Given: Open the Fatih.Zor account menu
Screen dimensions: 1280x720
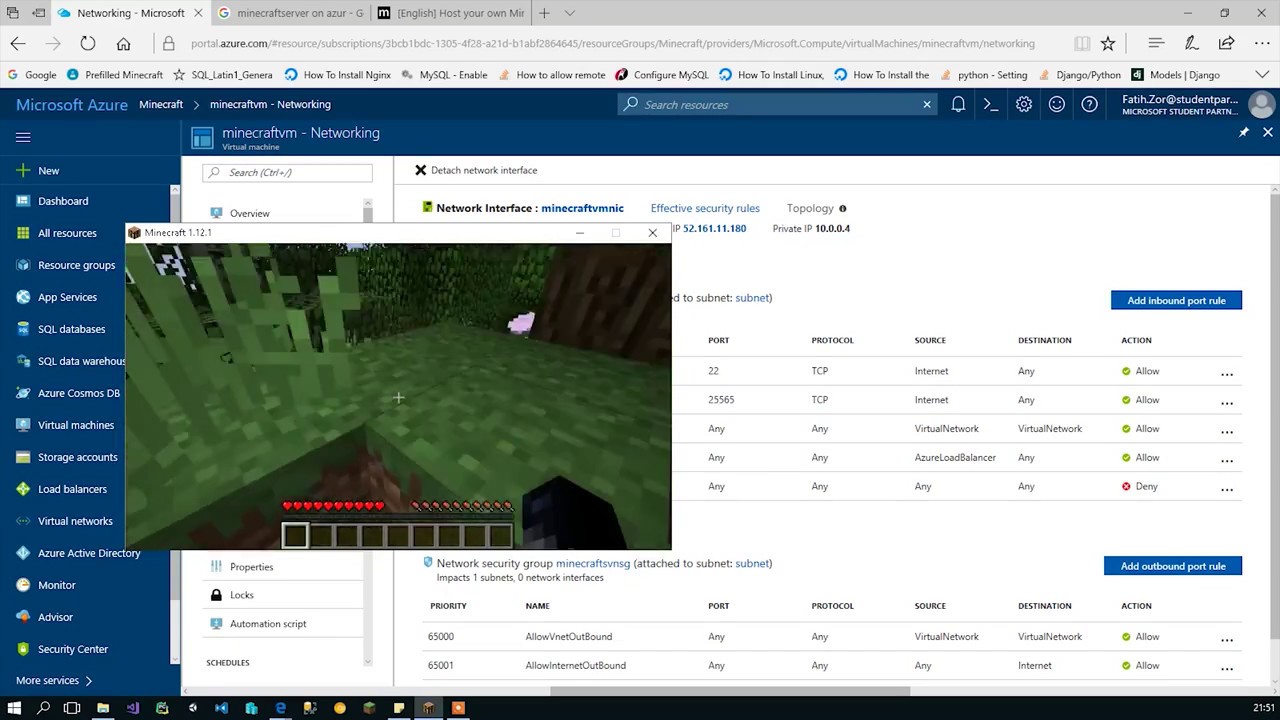Looking at the screenshot, I should (x=1198, y=104).
